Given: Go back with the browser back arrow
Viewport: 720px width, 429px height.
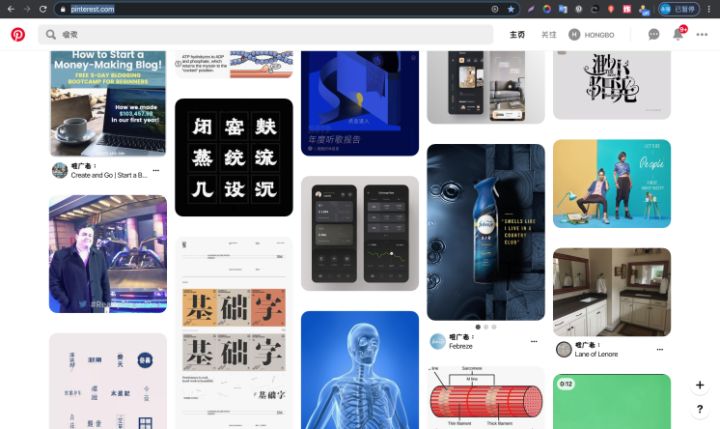Looking at the screenshot, I should 11,9.
